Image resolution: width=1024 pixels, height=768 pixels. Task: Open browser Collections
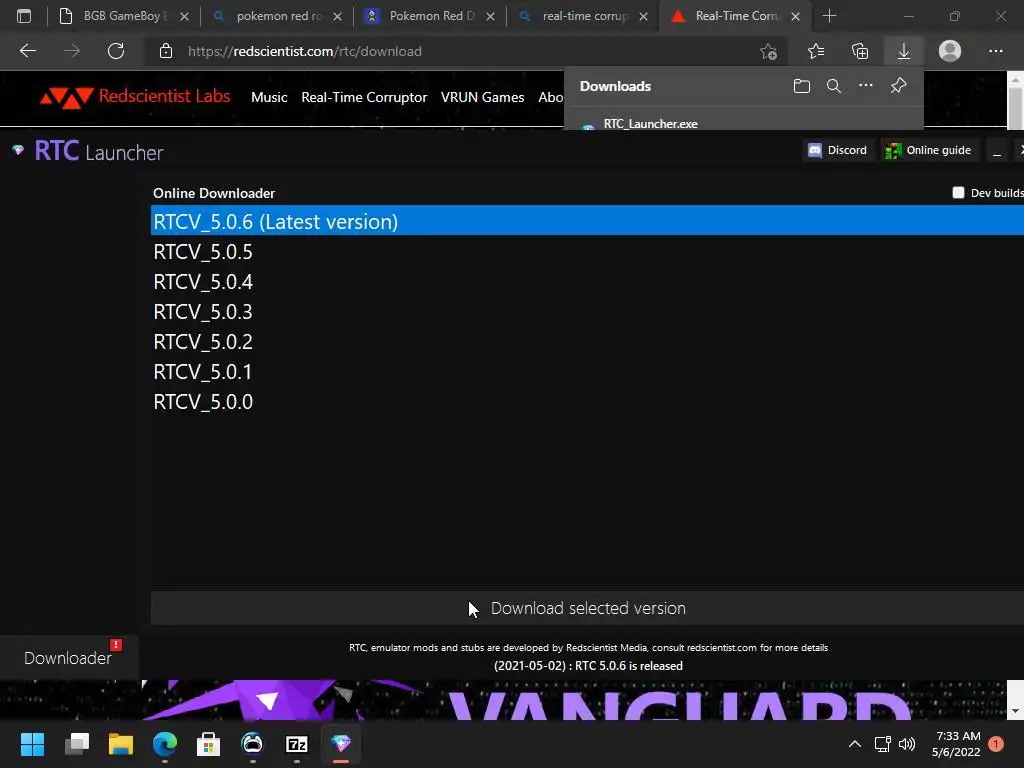point(860,51)
